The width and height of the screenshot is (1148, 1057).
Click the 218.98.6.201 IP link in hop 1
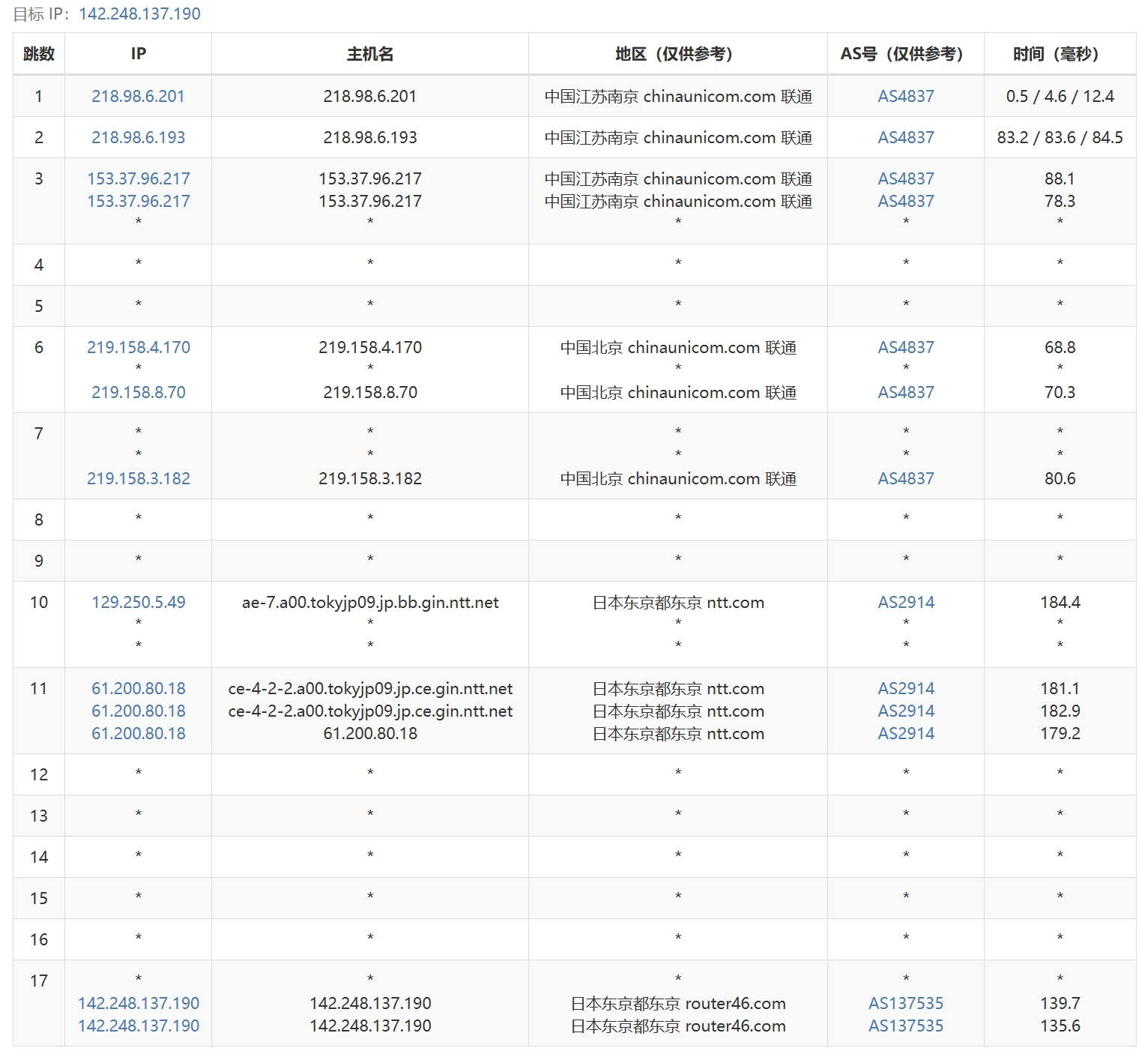[138, 96]
